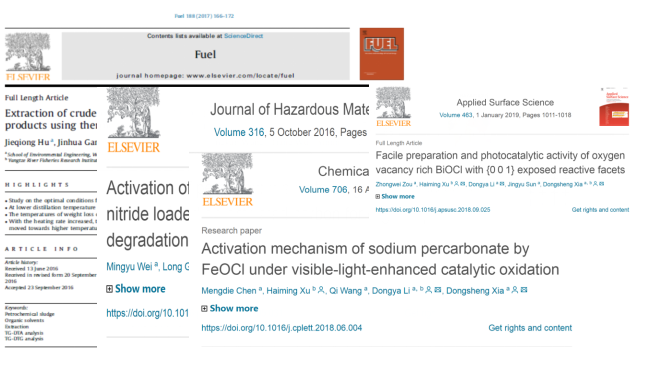Click envelope icon after Dongya Li in percarbonate paper

438,290
